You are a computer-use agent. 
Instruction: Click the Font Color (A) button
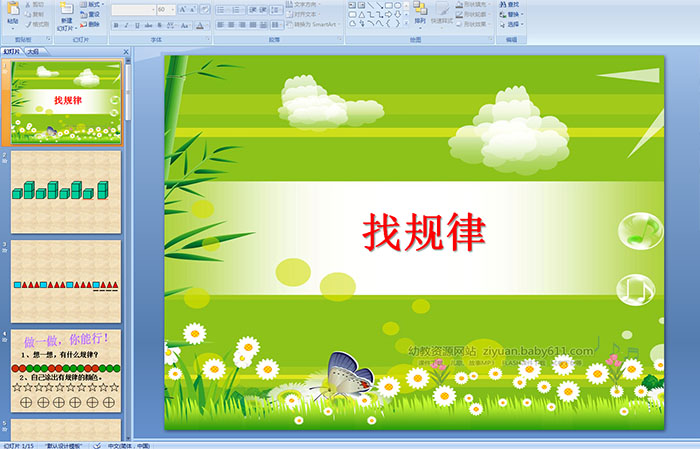(x=200, y=25)
